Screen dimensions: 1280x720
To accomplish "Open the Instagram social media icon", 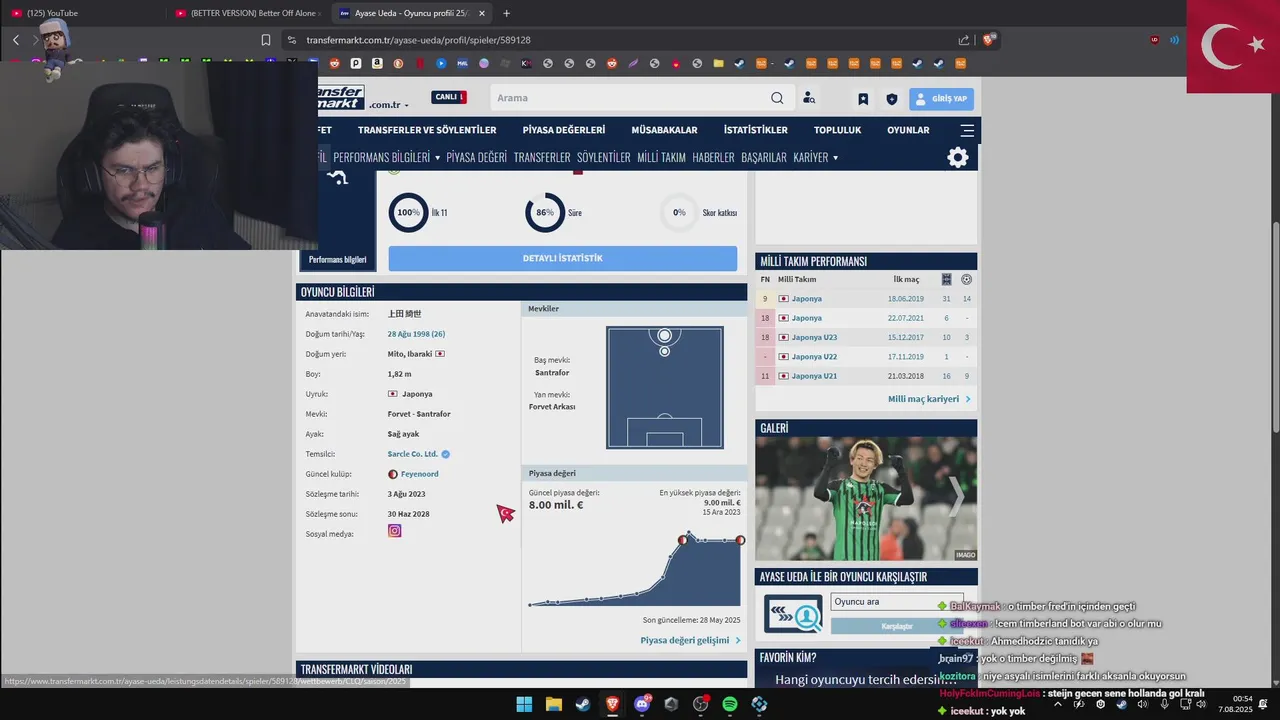I will point(395,531).
